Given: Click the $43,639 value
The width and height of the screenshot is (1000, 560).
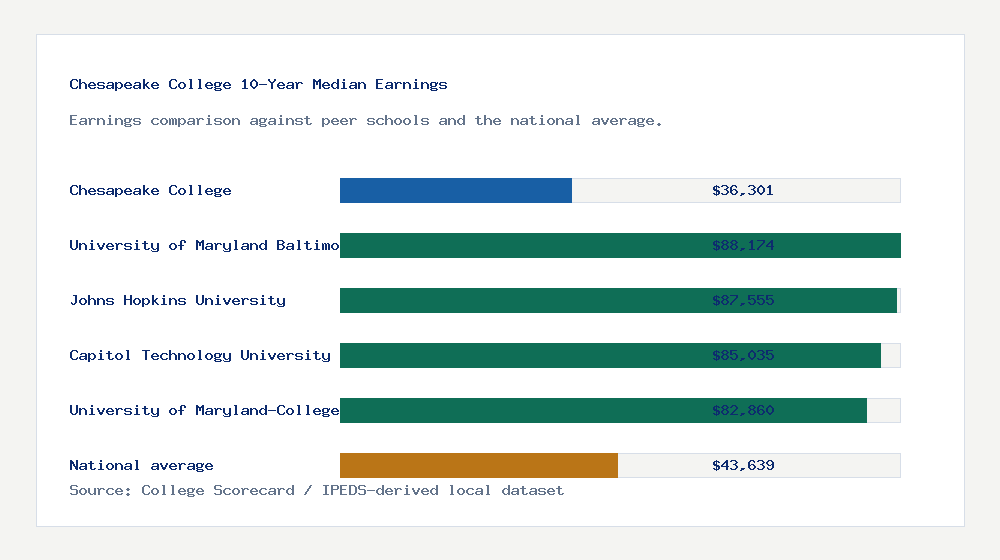Looking at the screenshot, I should click(x=743, y=466).
